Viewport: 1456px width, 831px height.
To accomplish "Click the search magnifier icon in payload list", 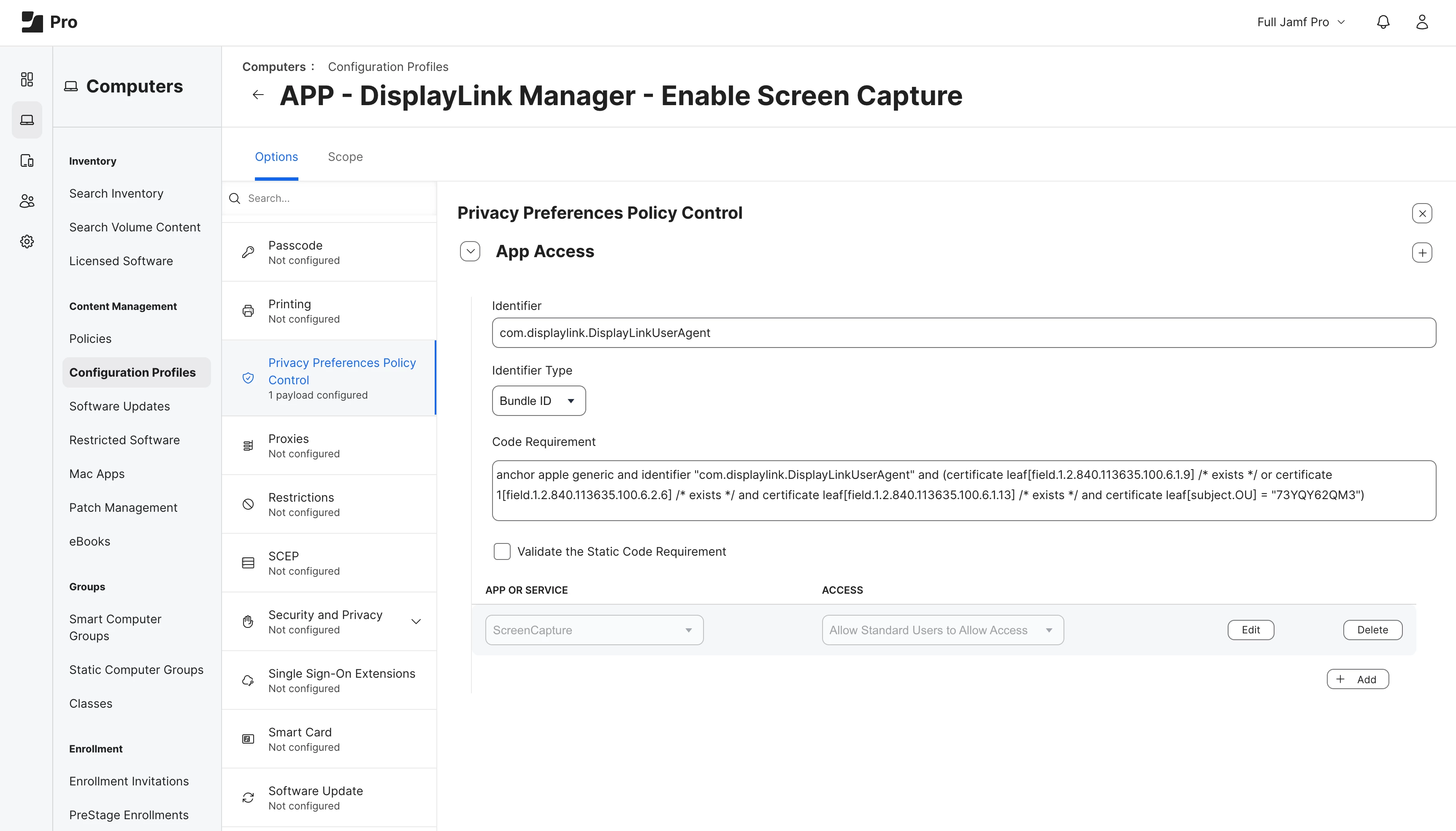I will coord(234,198).
